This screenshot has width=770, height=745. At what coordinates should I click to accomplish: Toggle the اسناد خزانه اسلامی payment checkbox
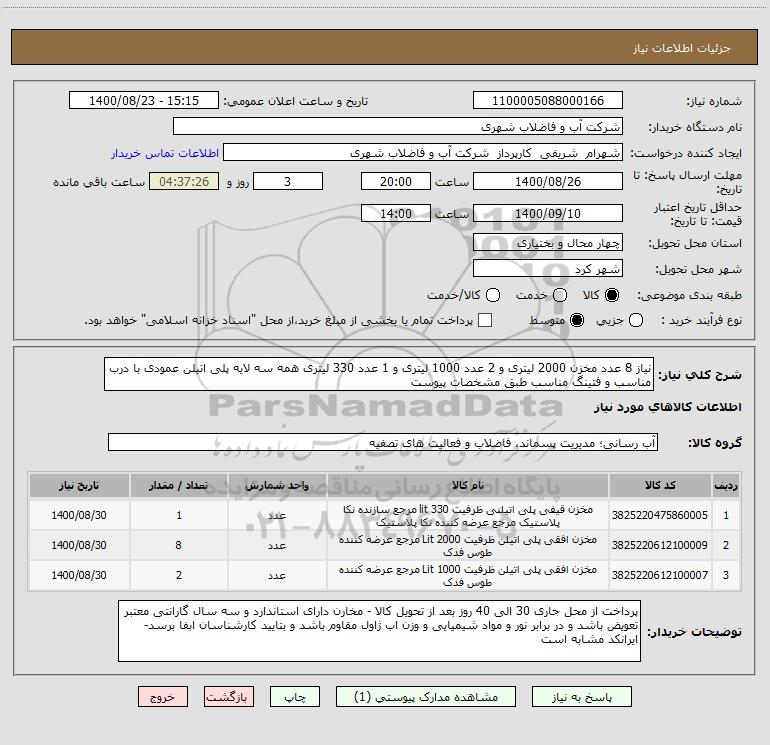485,320
